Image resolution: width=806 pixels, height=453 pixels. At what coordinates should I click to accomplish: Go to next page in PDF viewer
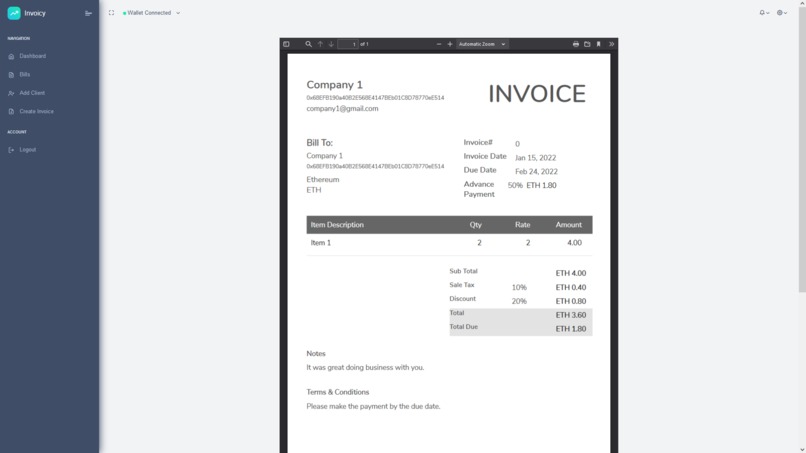tap(331, 44)
